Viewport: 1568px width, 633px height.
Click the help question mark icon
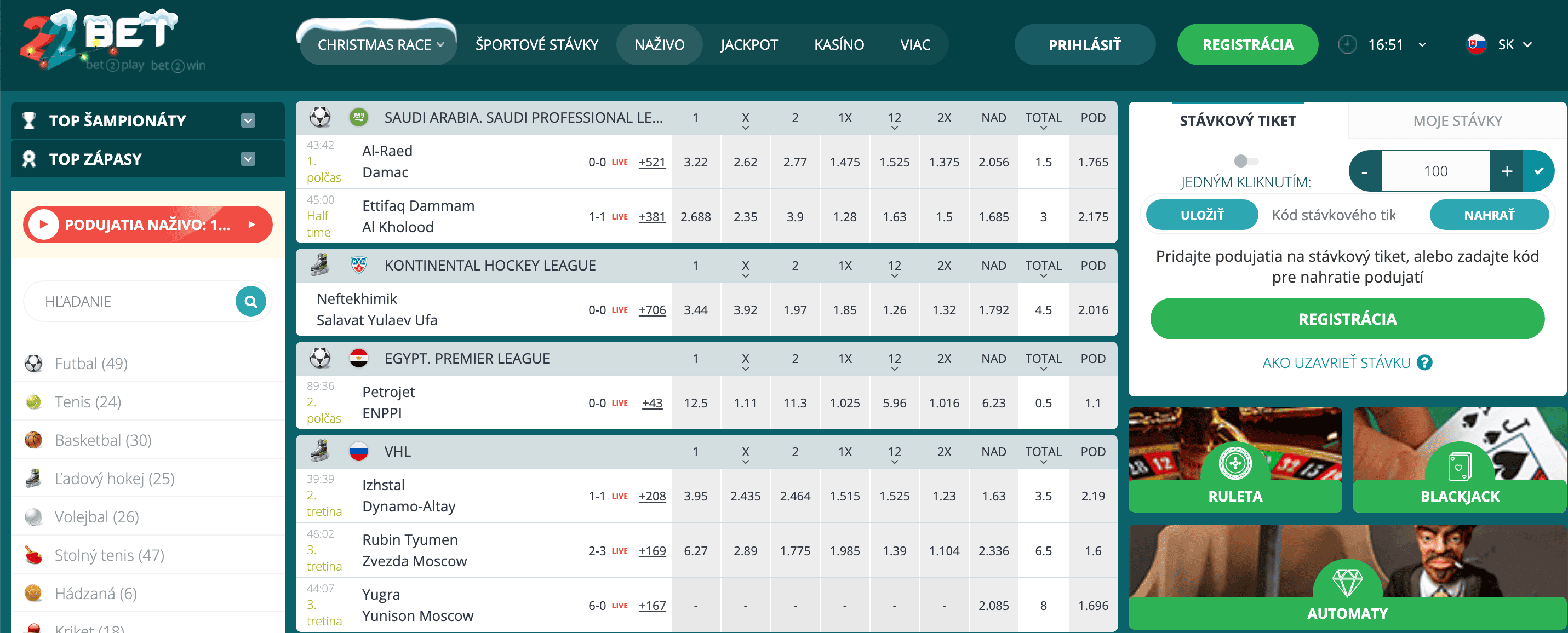click(1424, 364)
